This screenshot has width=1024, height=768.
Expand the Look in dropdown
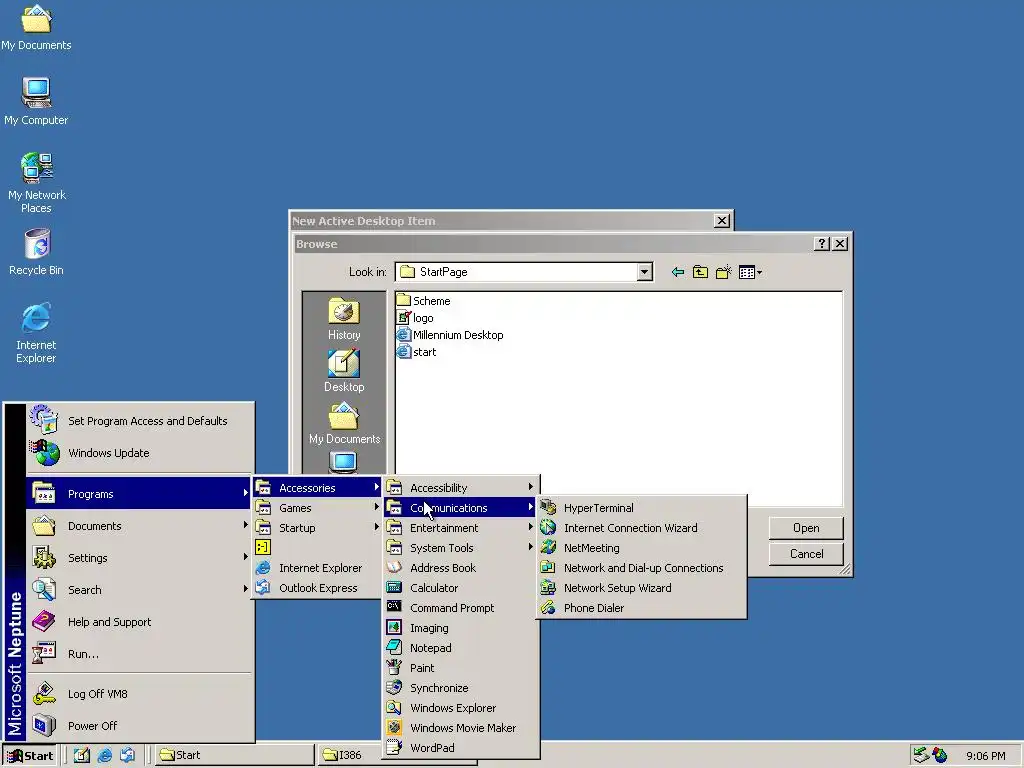pos(644,272)
